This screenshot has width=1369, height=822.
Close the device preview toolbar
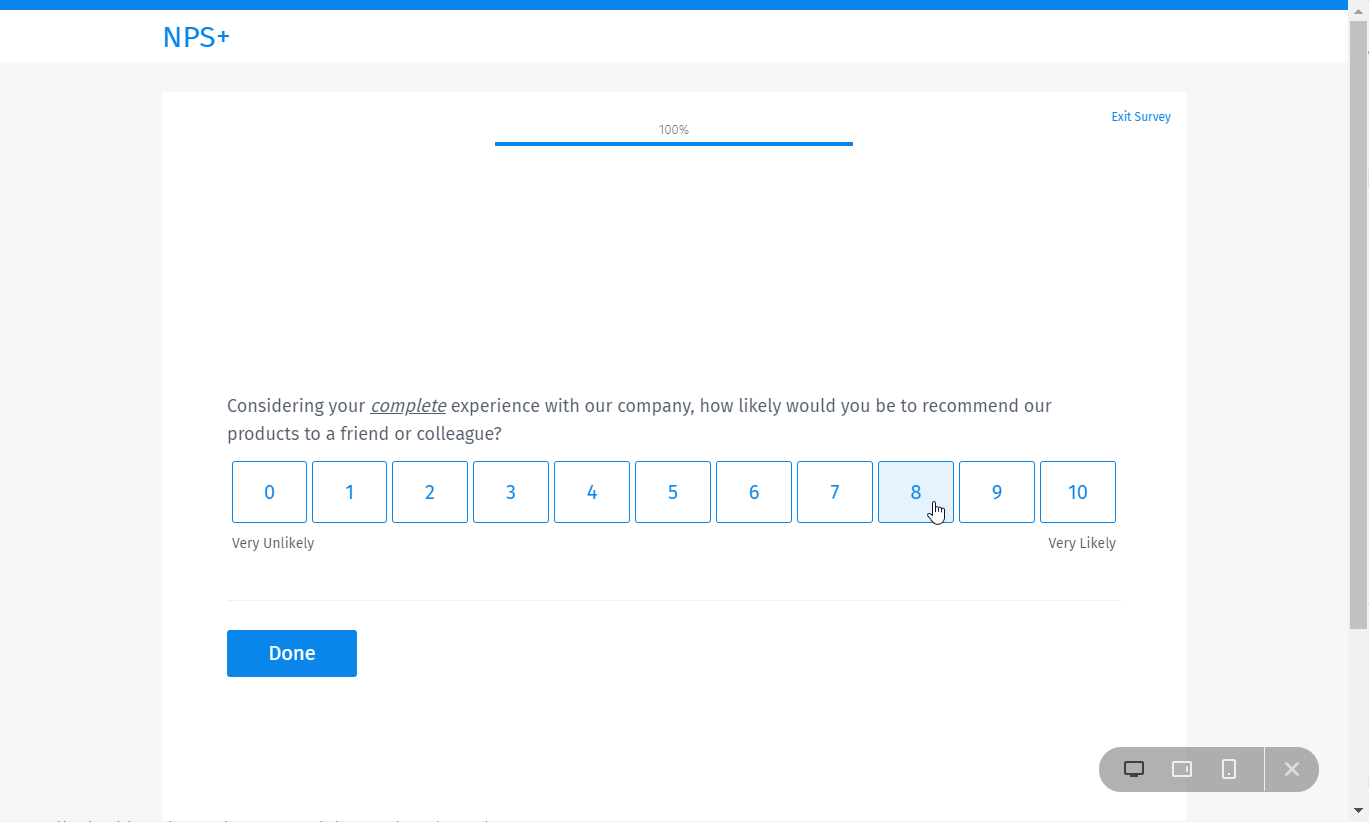point(1291,769)
